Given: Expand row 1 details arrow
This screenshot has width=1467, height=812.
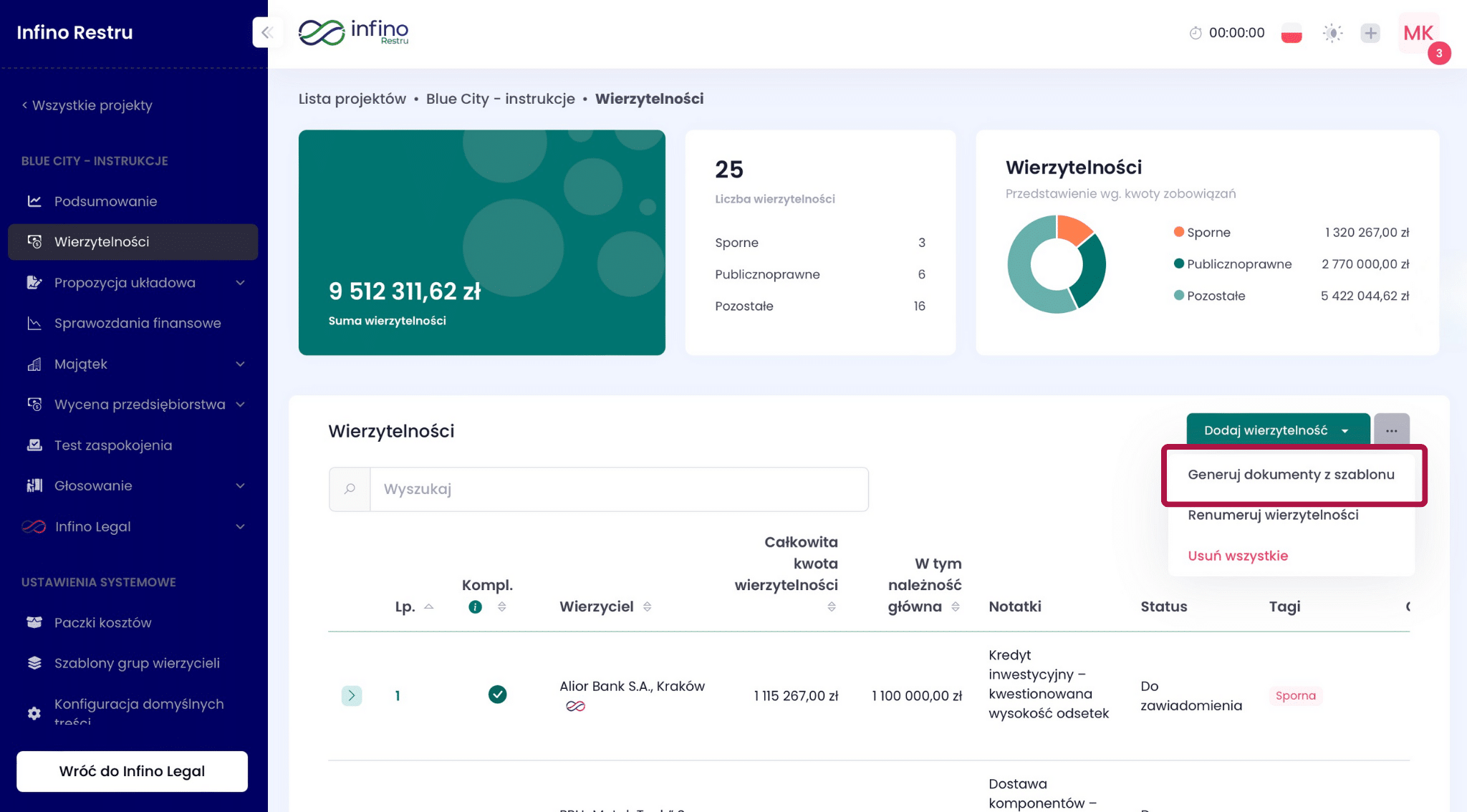Looking at the screenshot, I should (352, 695).
